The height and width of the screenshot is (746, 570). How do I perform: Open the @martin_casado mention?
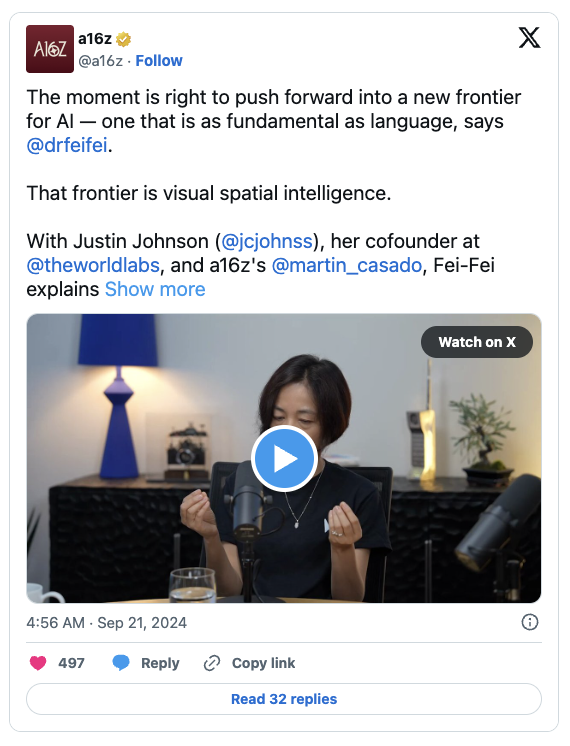(347, 265)
